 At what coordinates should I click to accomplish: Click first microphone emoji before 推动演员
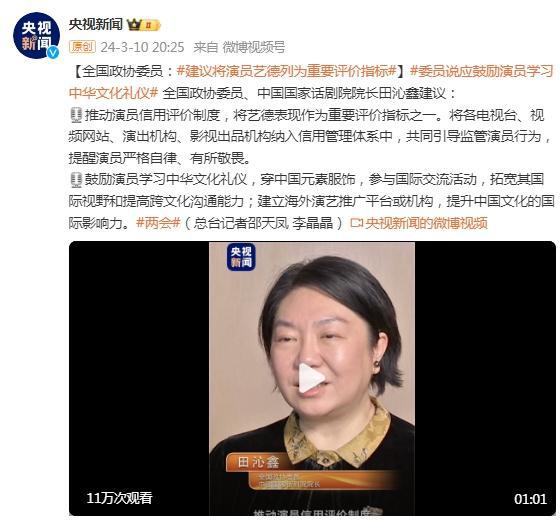tap(75, 115)
